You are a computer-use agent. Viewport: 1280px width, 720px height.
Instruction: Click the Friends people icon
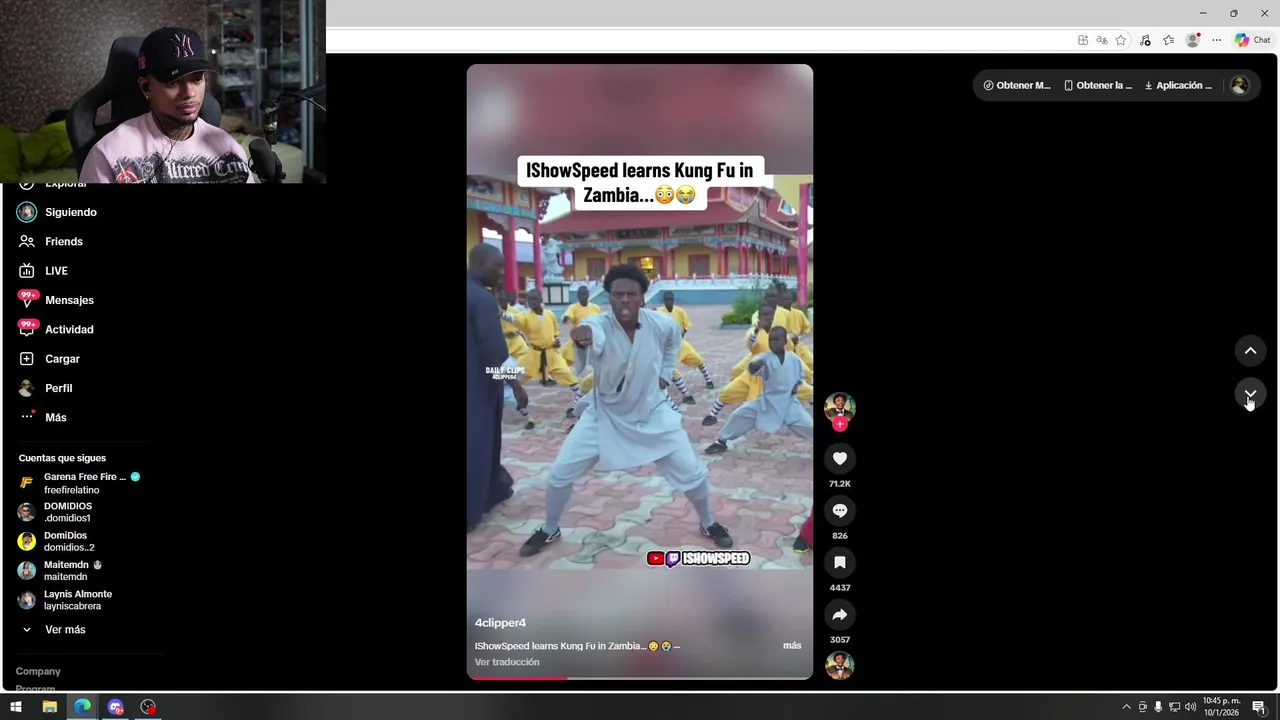click(x=27, y=242)
